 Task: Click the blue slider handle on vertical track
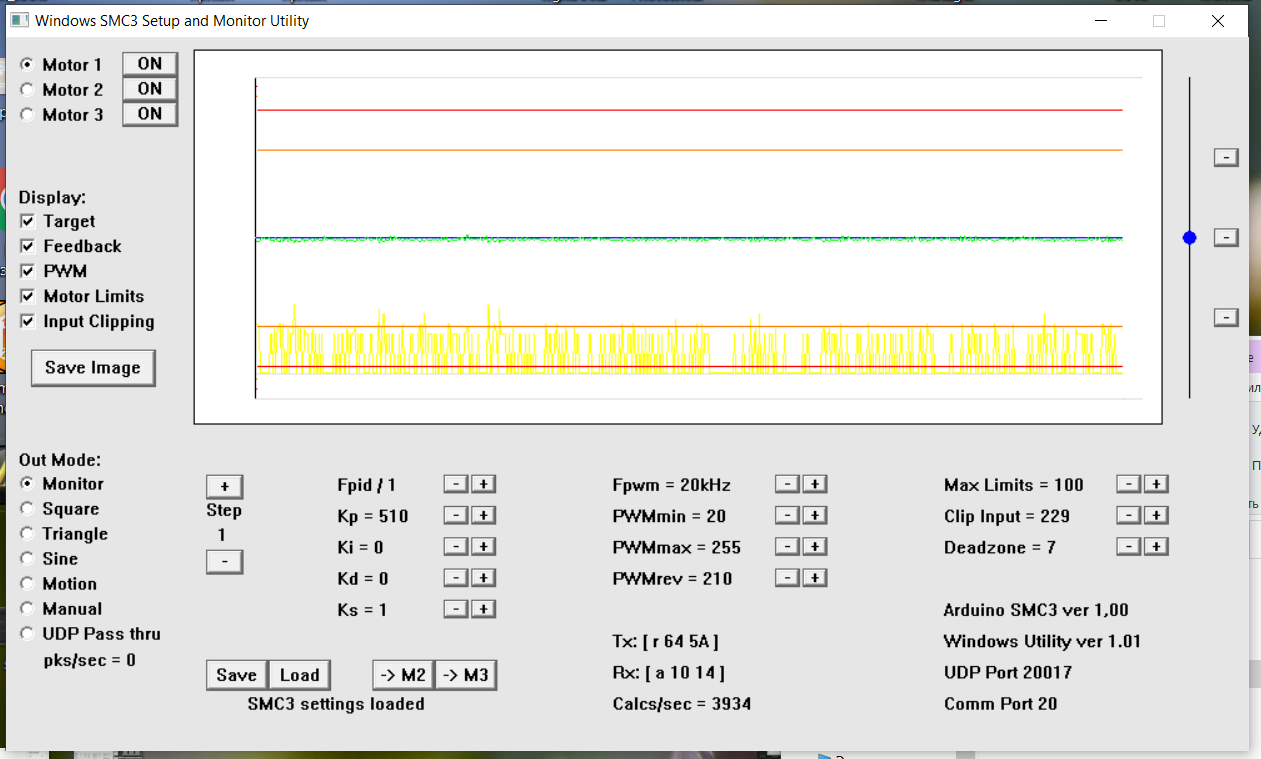click(x=1189, y=238)
